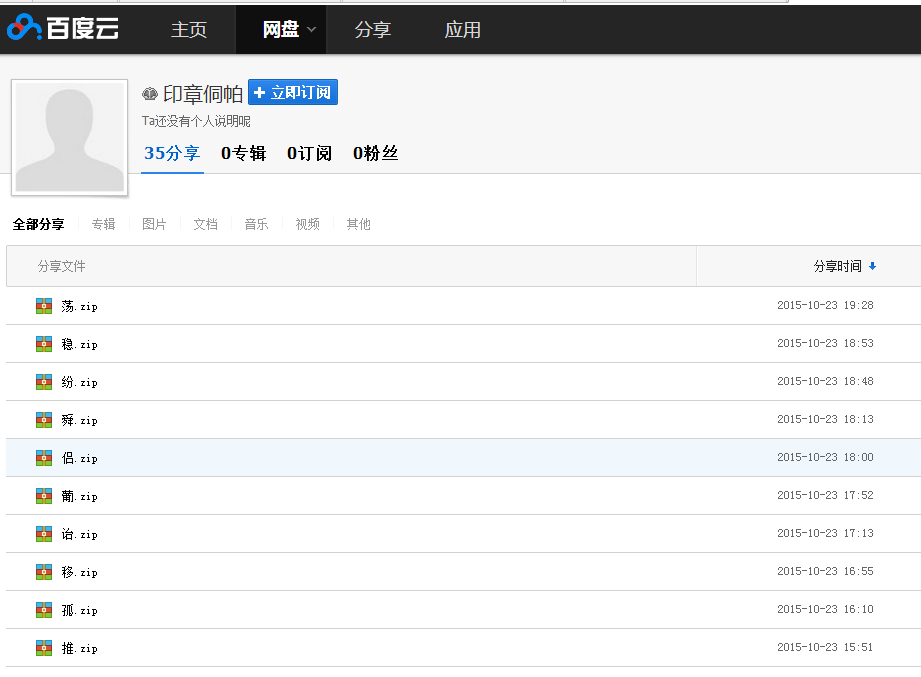The width and height of the screenshot is (921, 677).
Task: Sort by the 分享时间 column header
Action: pyautogui.click(x=838, y=267)
